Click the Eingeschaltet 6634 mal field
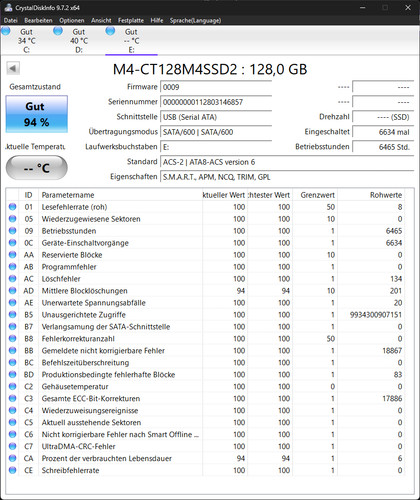This screenshot has width=420, height=500. click(x=383, y=132)
